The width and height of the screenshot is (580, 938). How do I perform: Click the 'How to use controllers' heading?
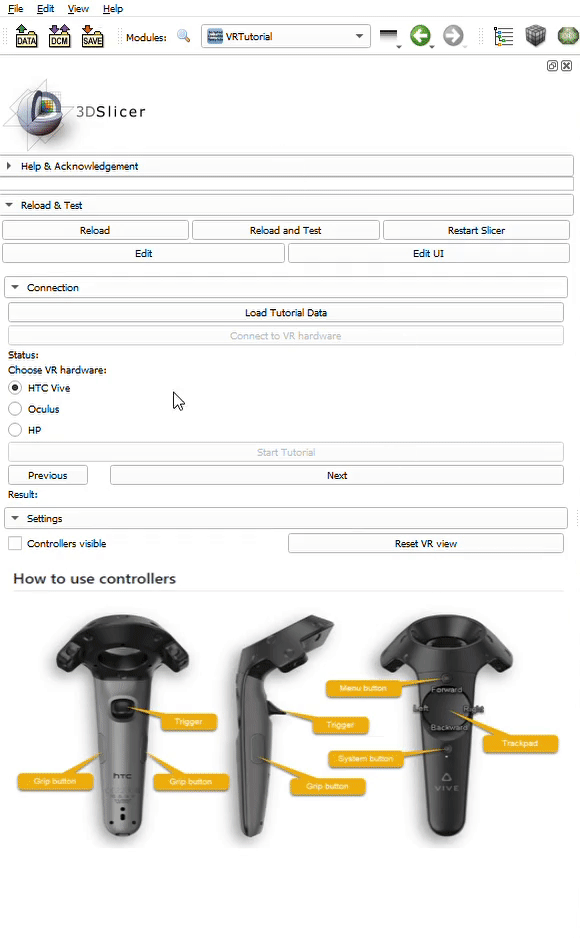click(94, 578)
